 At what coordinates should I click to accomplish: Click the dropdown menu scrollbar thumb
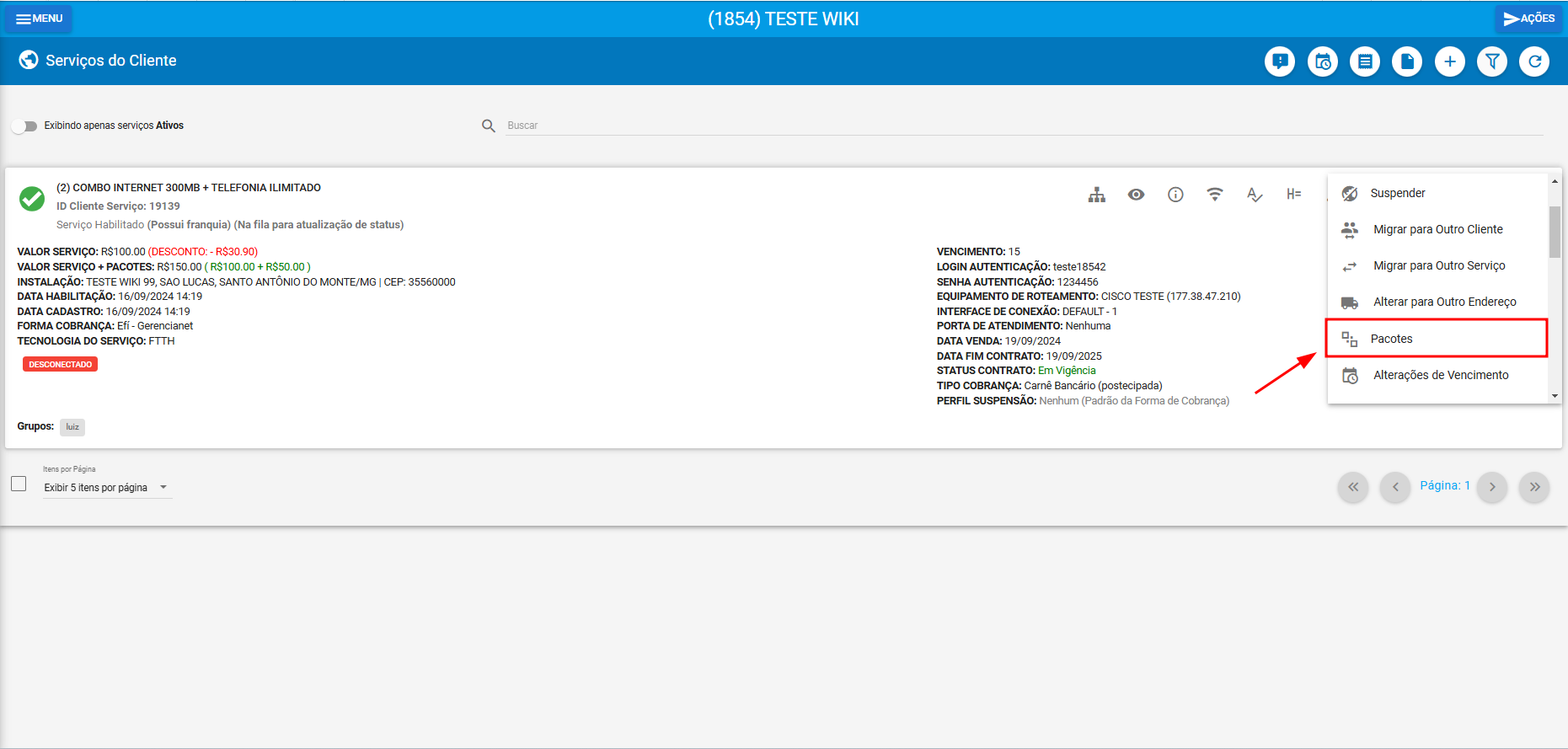(1555, 232)
